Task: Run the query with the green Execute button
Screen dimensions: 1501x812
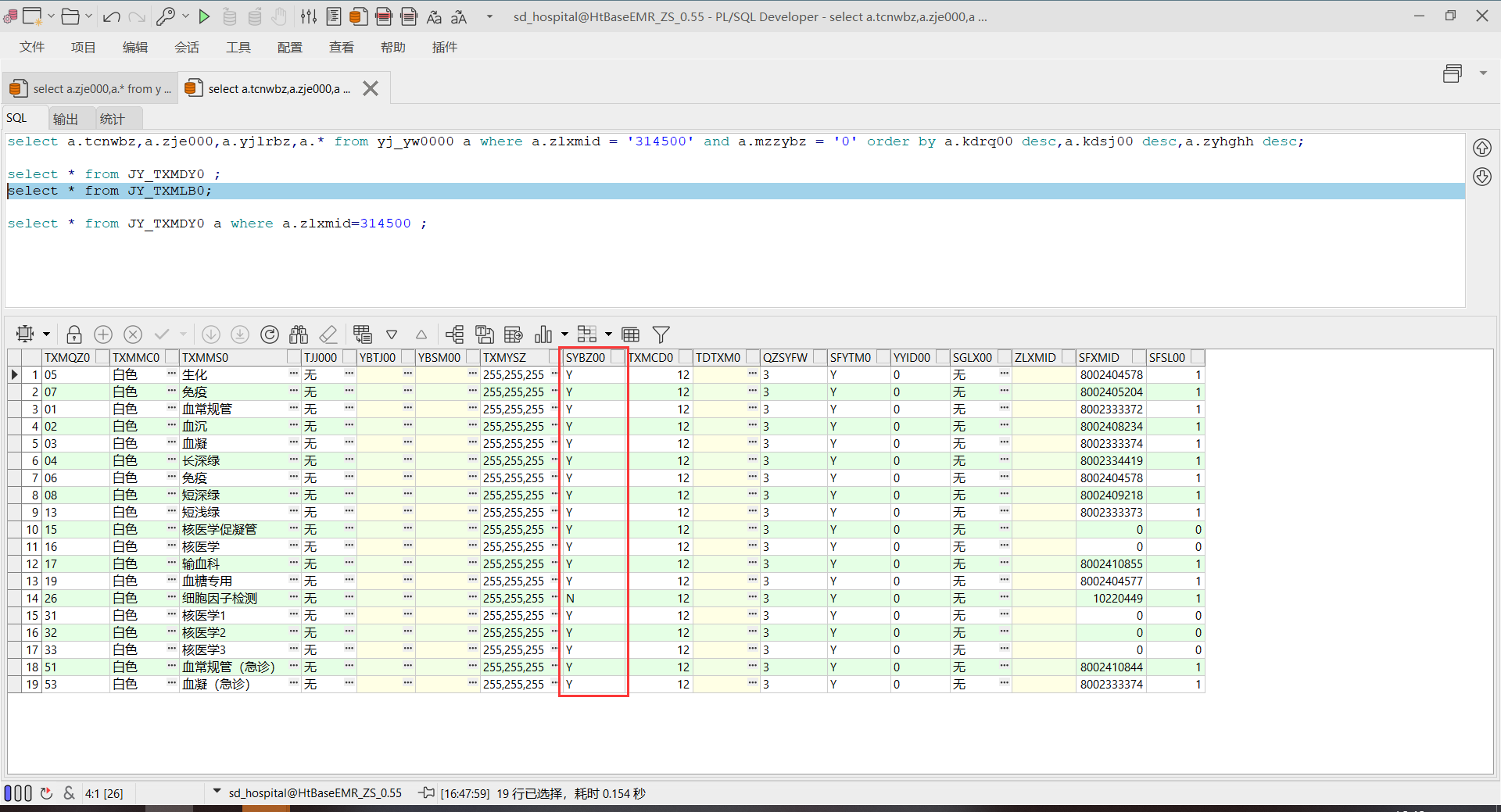Action: coord(204,16)
